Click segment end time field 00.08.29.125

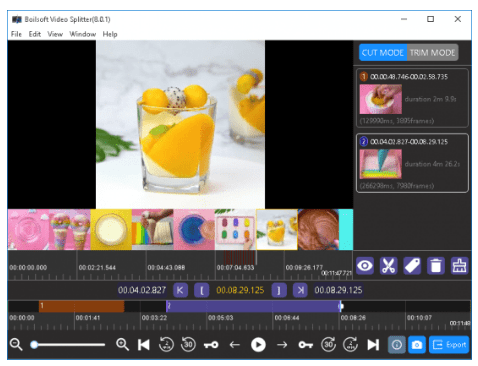point(338,290)
